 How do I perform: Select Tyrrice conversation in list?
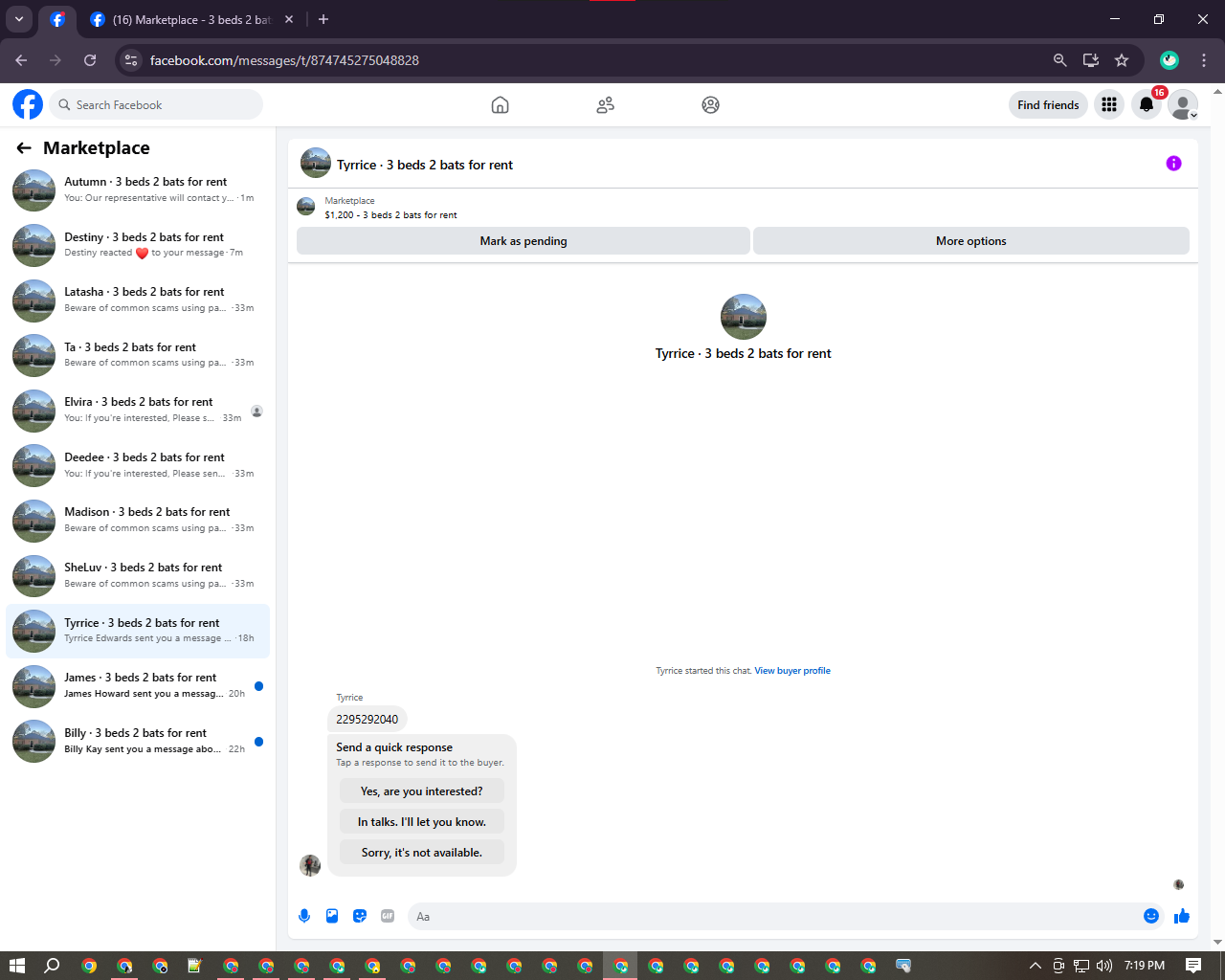tap(138, 631)
